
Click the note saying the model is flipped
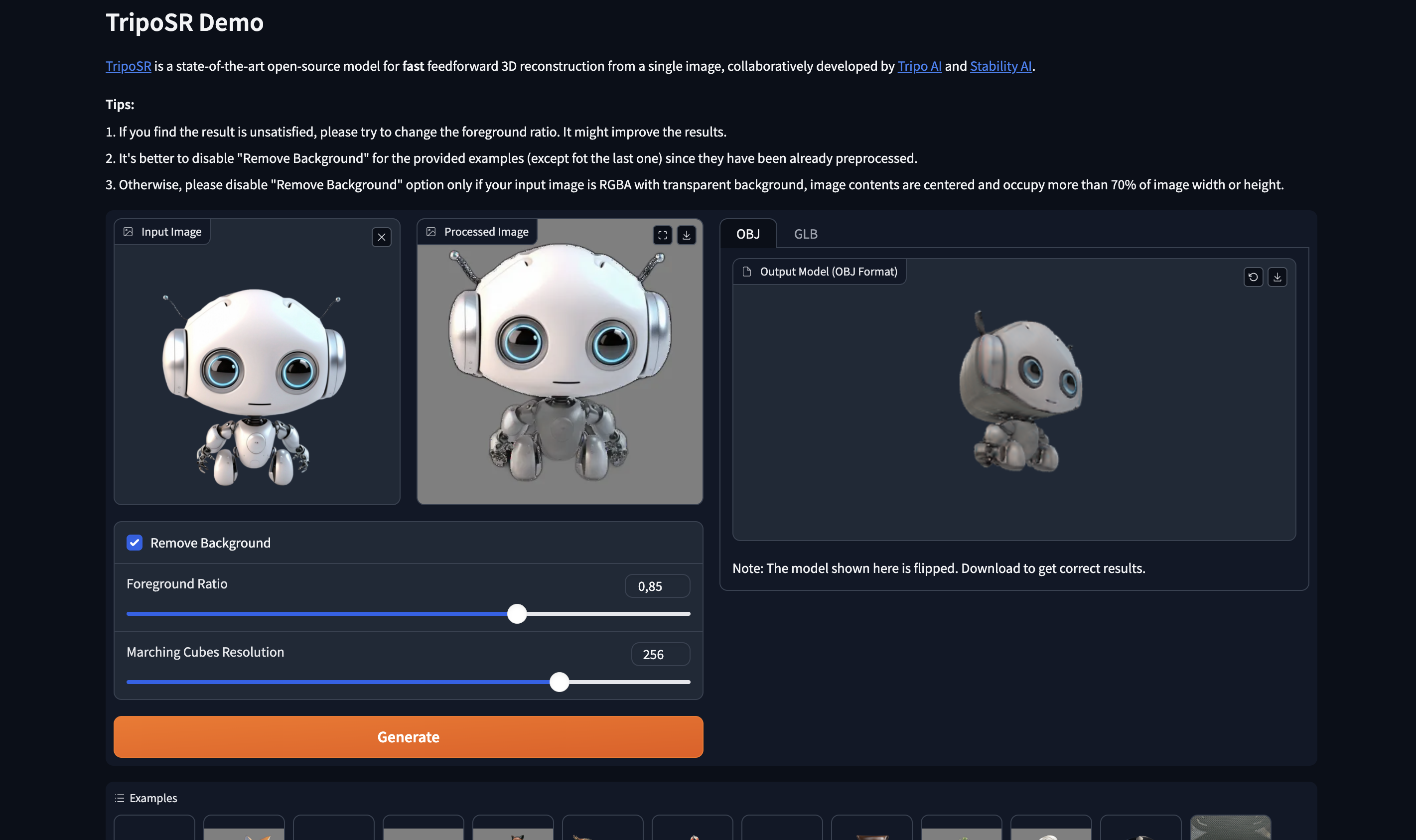point(939,568)
